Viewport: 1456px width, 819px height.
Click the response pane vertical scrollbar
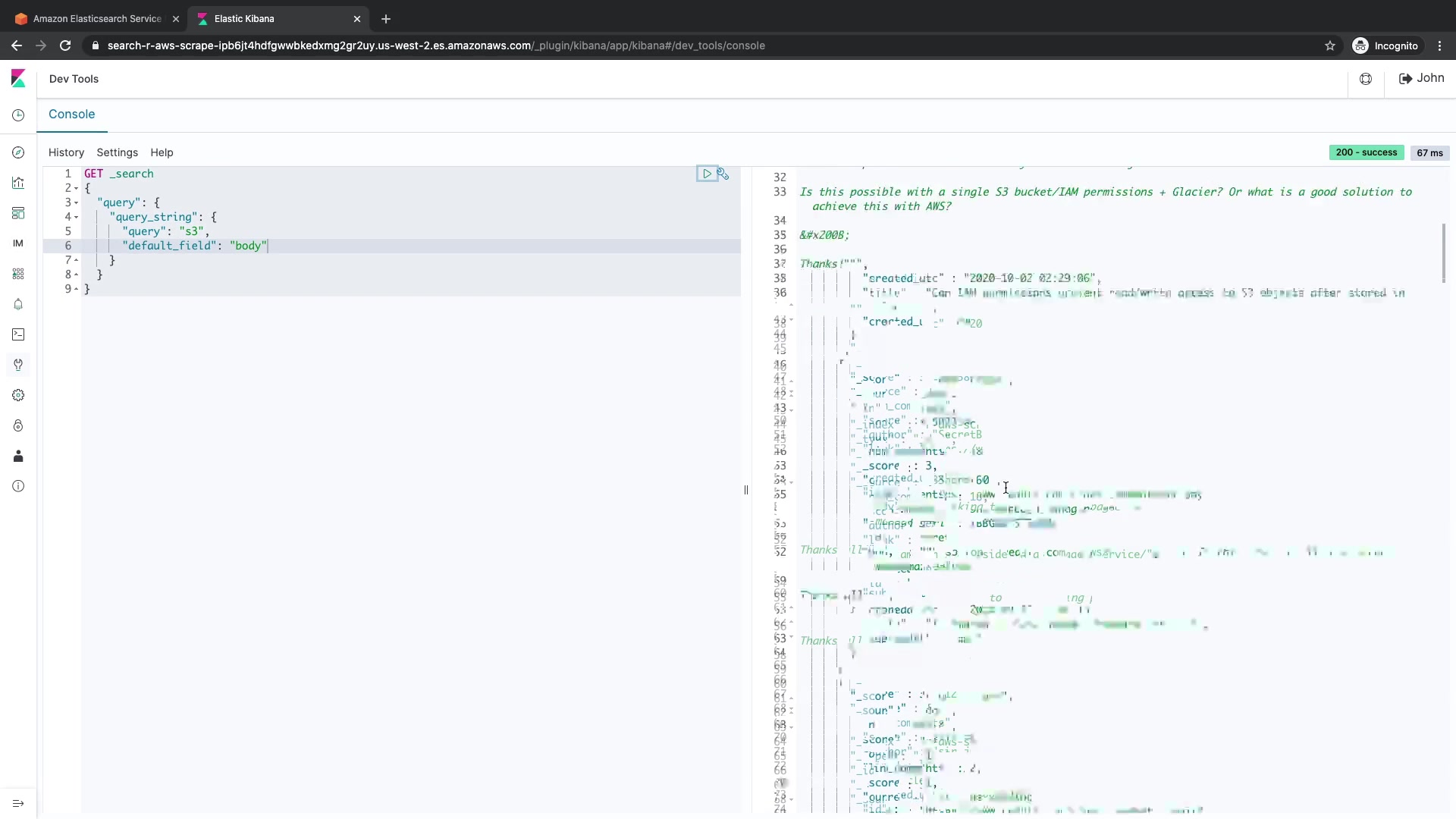pyautogui.click(x=1443, y=253)
